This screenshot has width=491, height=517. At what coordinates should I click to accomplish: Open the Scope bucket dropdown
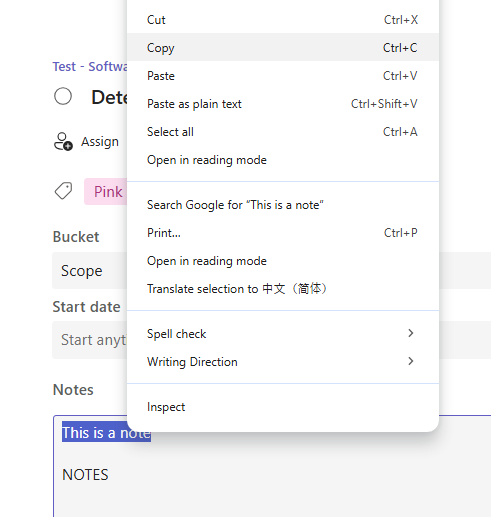[x=90, y=270]
